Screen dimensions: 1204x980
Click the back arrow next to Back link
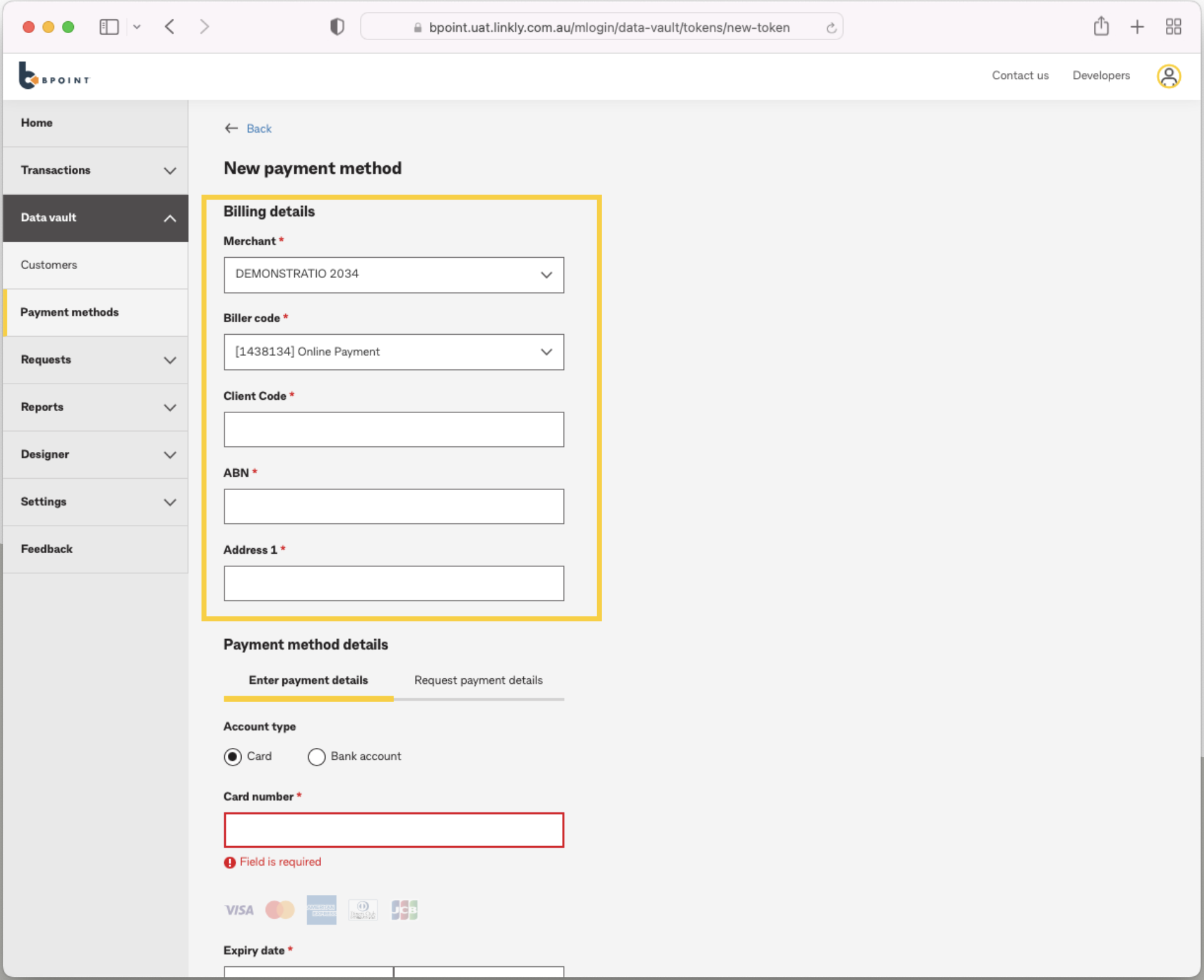click(231, 128)
